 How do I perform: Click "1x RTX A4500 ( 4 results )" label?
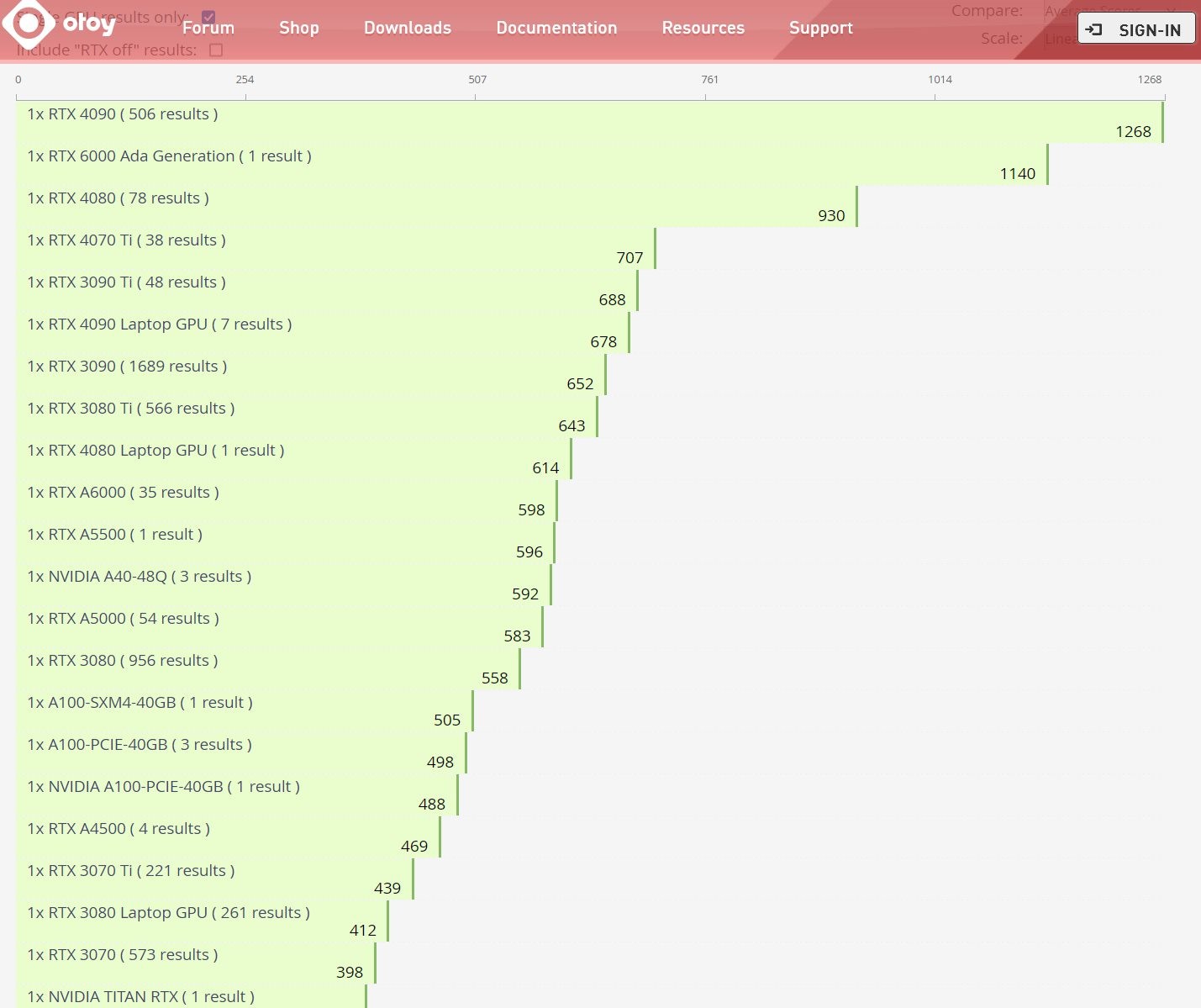[x=119, y=829]
